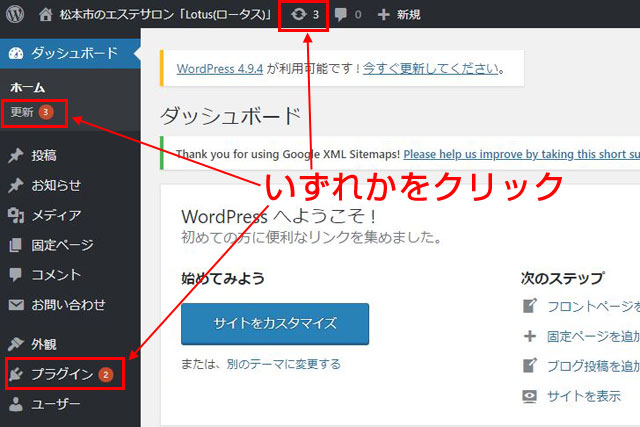Click the paintbrush icon beside 外観
Image resolution: width=640 pixels, height=427 pixels.
point(16,344)
